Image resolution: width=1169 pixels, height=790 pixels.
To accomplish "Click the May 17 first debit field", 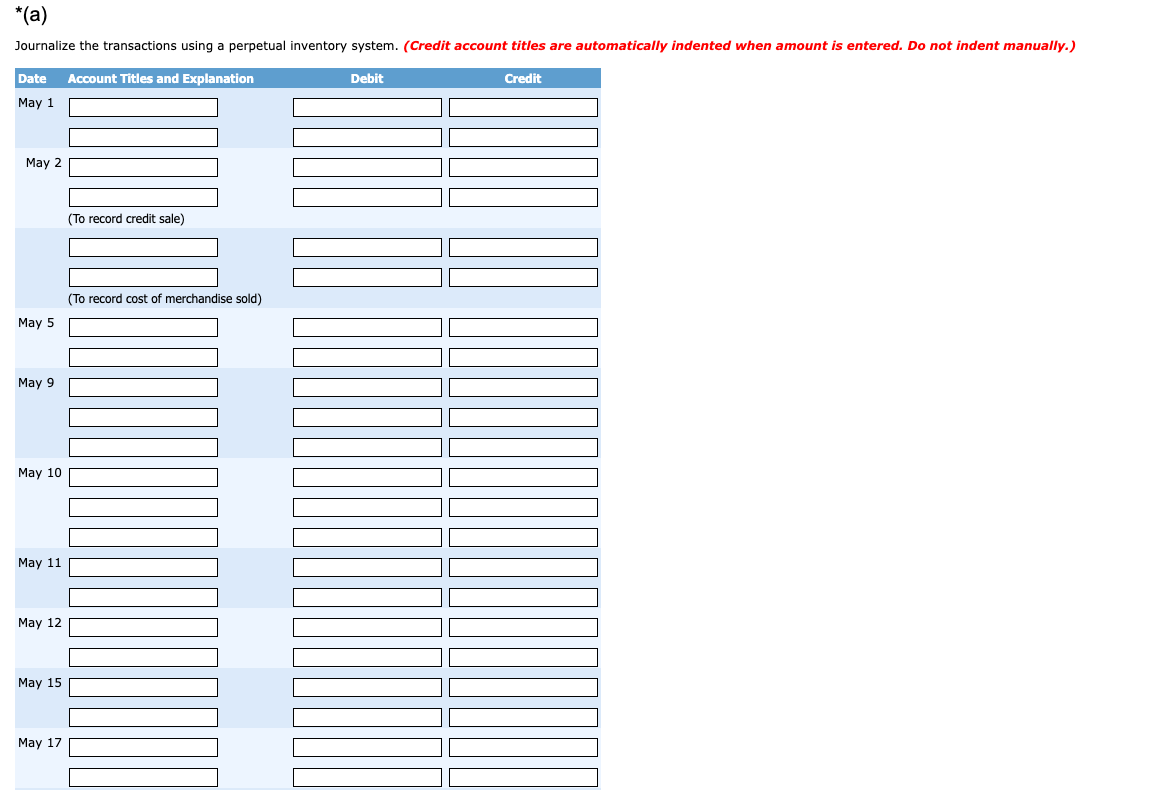I will [x=367, y=748].
